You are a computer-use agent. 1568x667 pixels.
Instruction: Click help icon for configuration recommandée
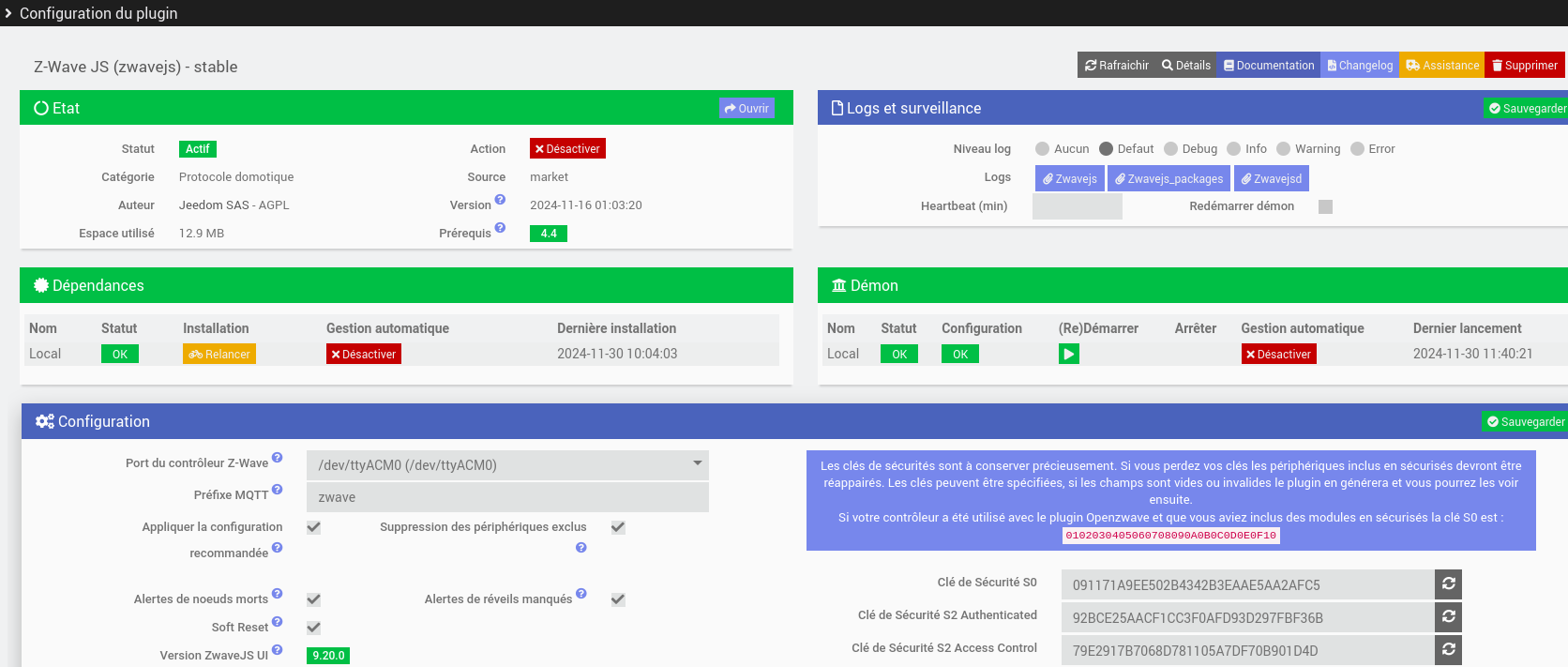277,548
